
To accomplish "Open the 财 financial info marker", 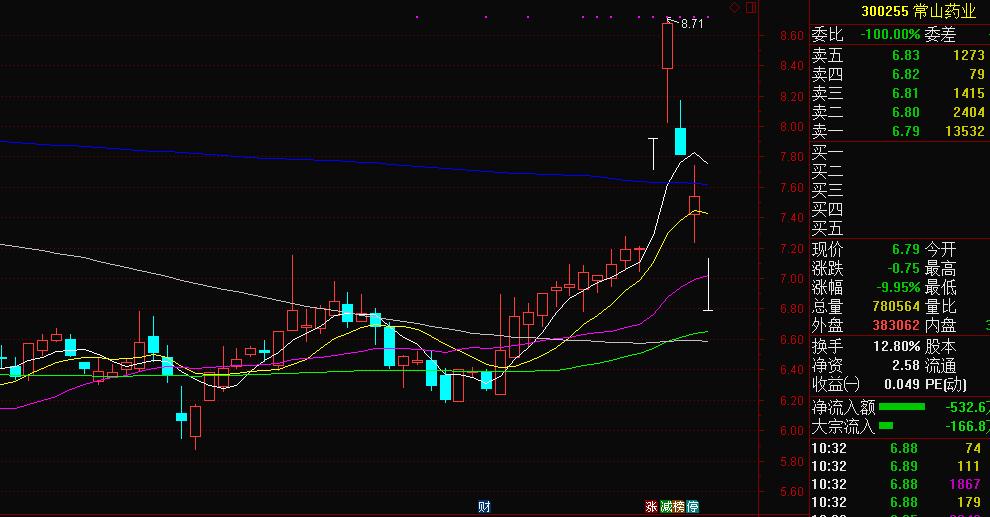I will click(484, 506).
